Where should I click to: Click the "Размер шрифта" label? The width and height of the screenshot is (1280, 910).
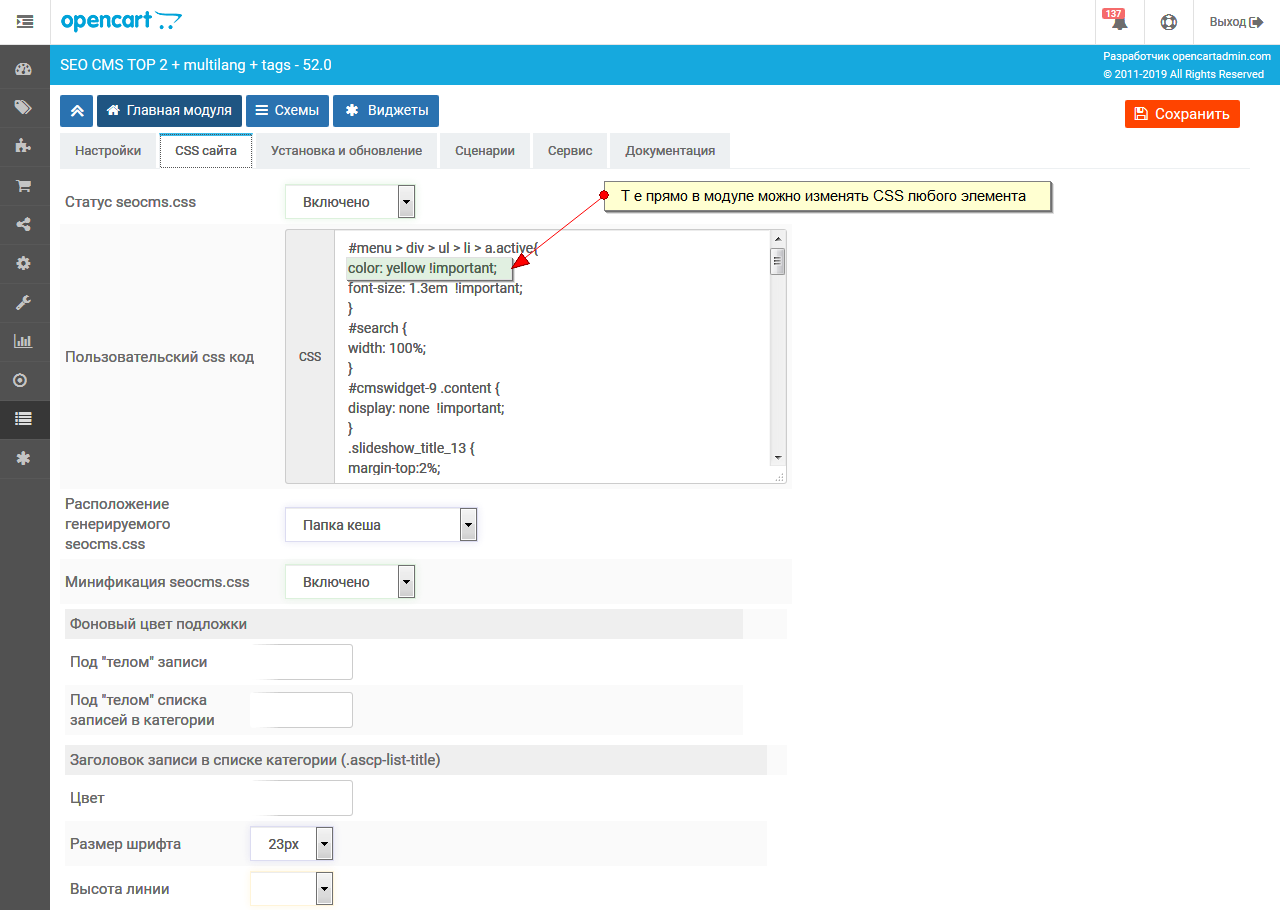point(125,844)
